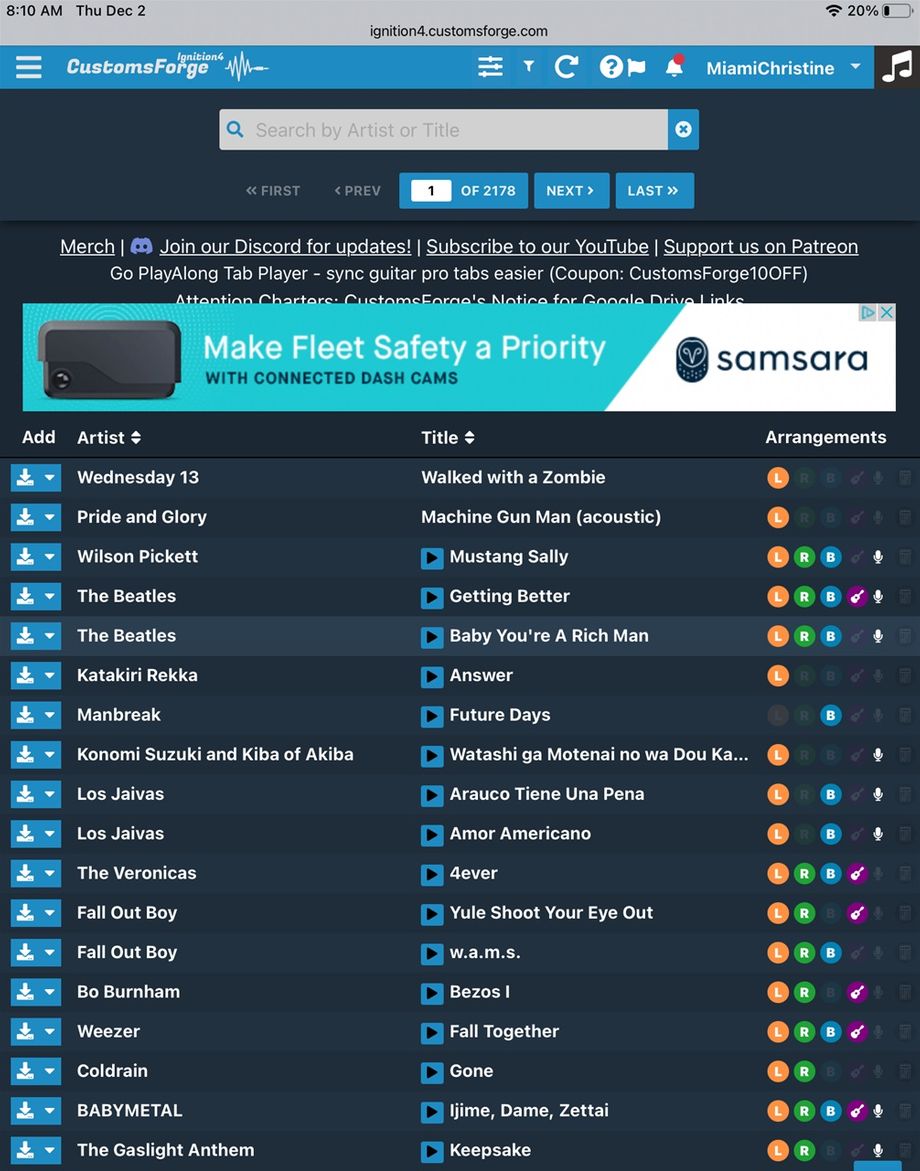Screen dimensions: 920x1171
Task: Click Bass arrangement icon for Future Days
Action: (x=830, y=715)
